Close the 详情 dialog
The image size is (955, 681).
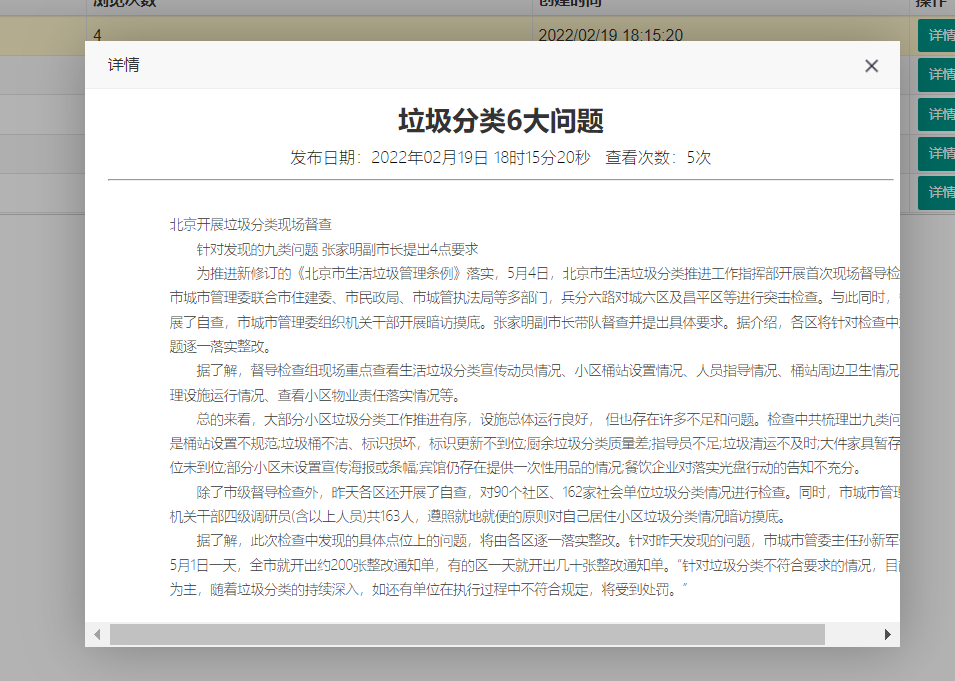tap(872, 66)
